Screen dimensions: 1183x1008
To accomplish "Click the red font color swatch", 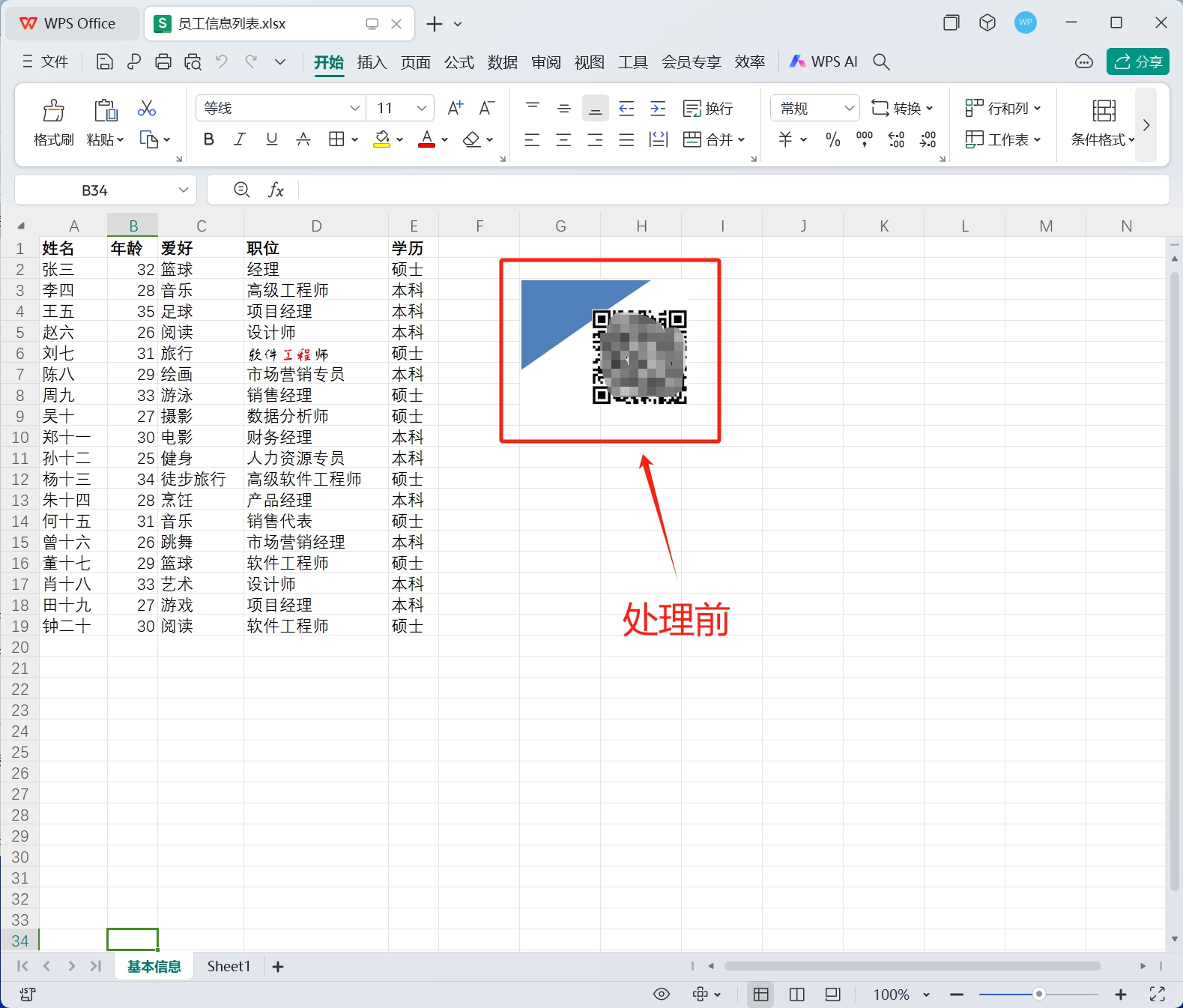I will [426, 139].
